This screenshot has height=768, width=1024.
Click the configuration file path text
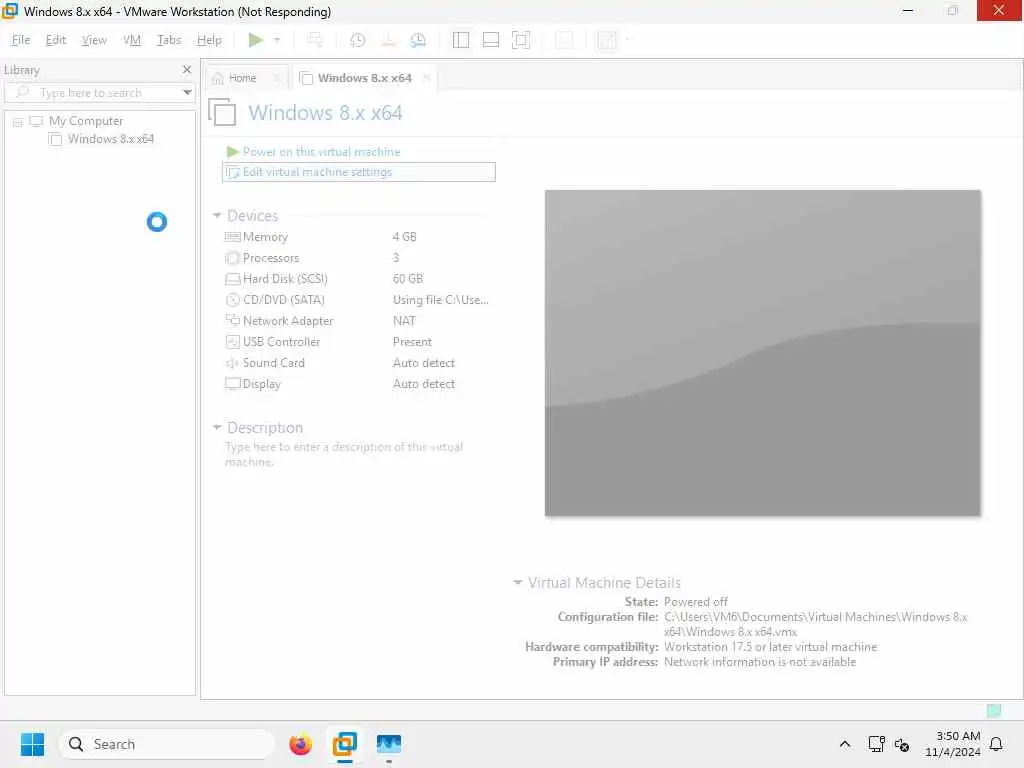click(816, 624)
